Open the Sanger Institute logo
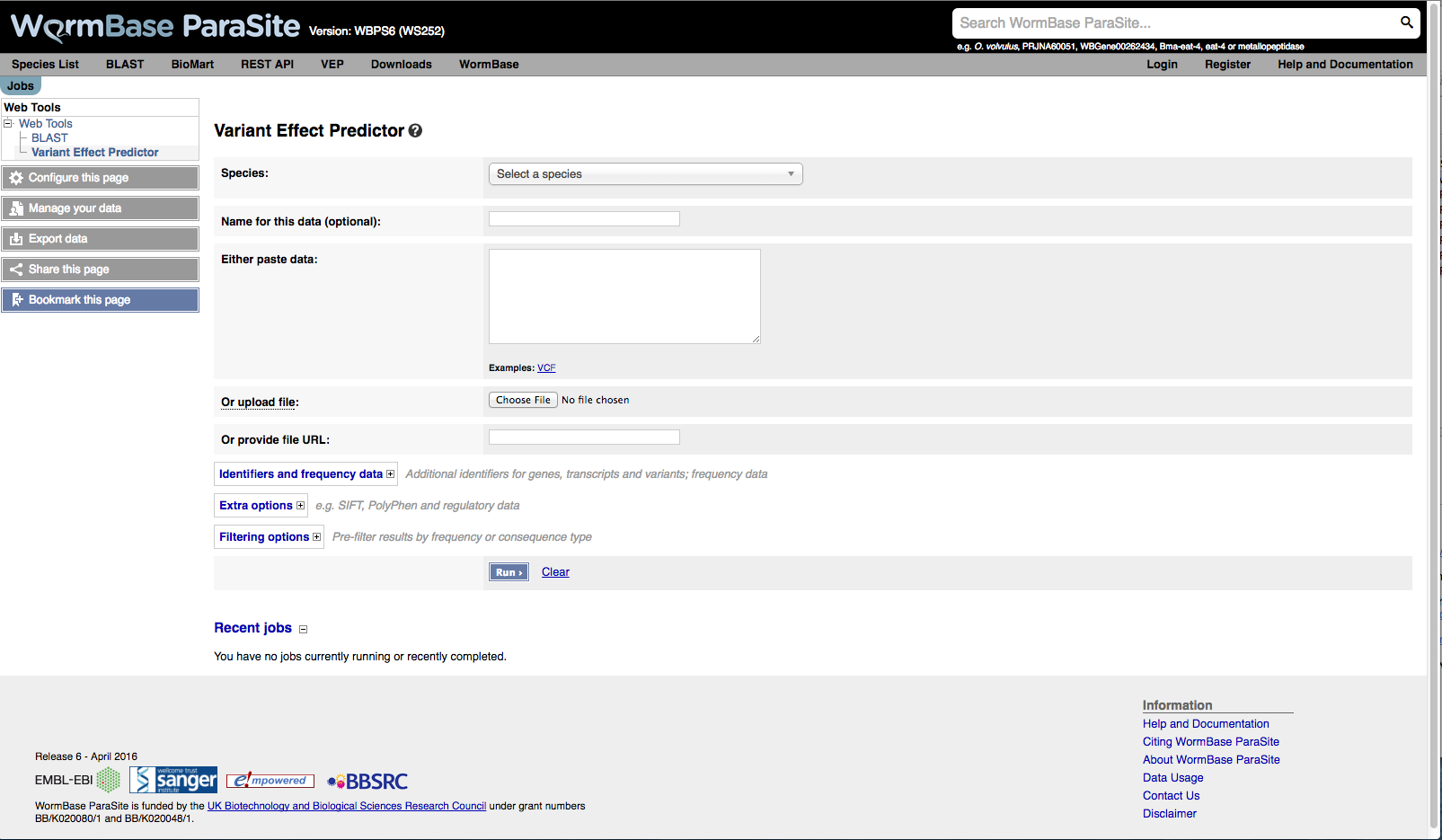The image size is (1442, 840). coord(173,780)
